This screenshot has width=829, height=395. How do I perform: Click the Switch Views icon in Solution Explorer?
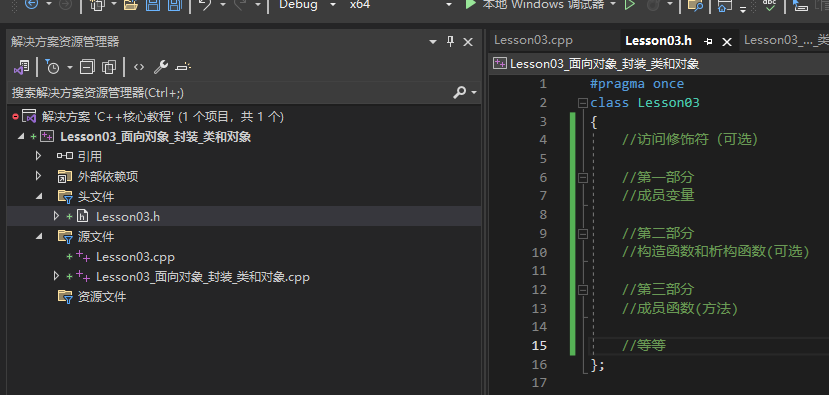[22, 67]
